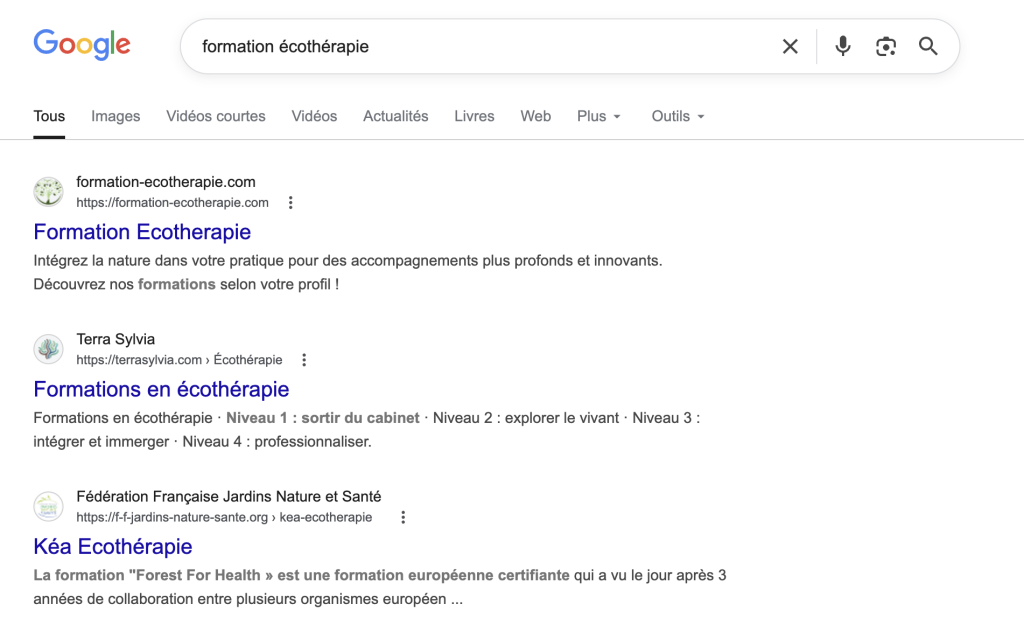1024x639 pixels.
Task: Clear the search query with X
Action: tap(790, 46)
